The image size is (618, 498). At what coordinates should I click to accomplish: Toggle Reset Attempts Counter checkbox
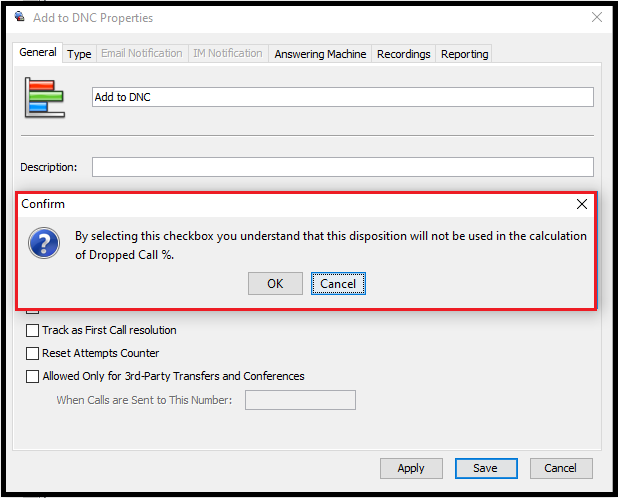pos(32,353)
